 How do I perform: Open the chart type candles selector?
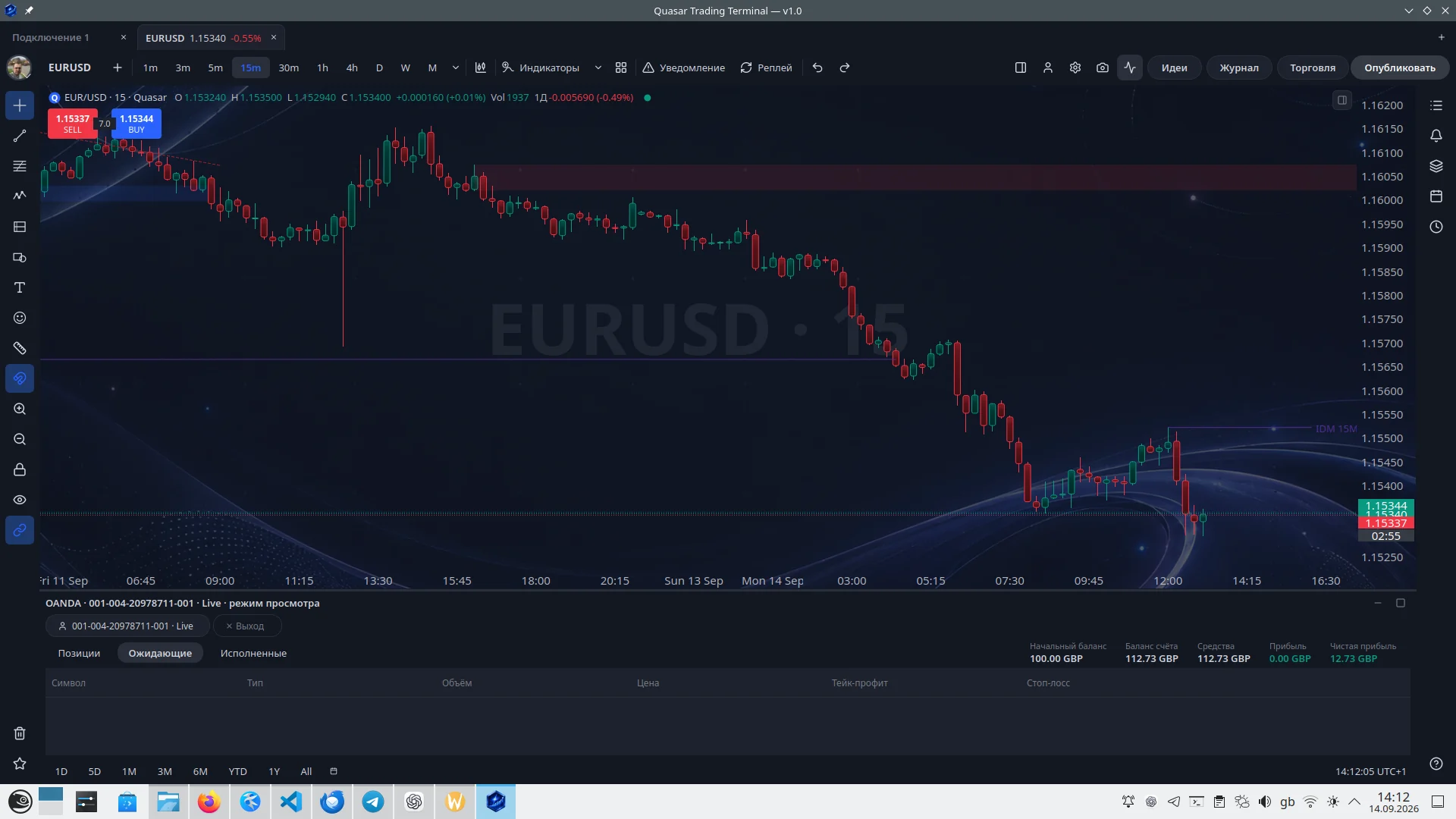pyautogui.click(x=481, y=67)
